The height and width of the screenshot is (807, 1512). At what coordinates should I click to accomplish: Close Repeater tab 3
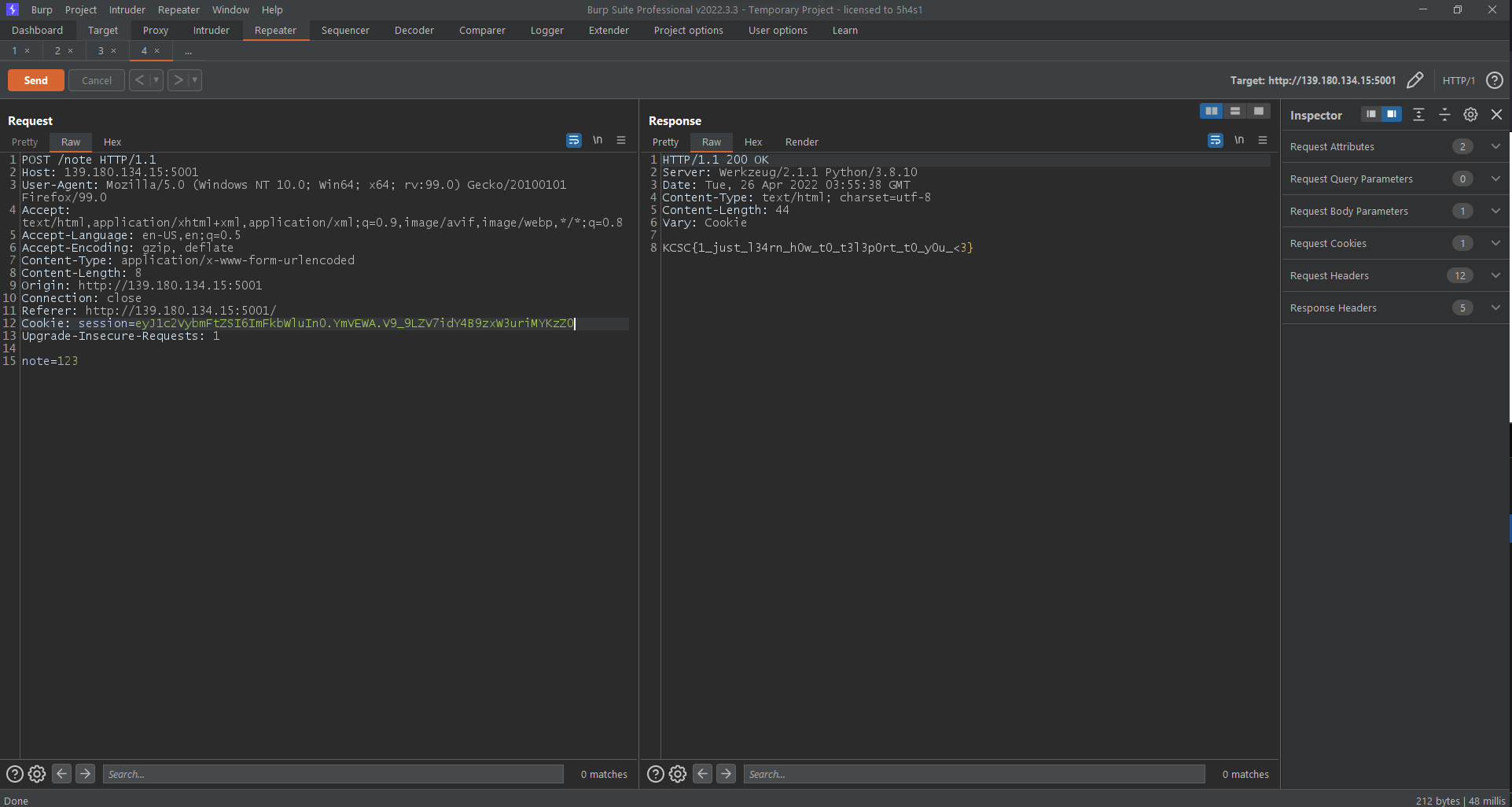113,51
